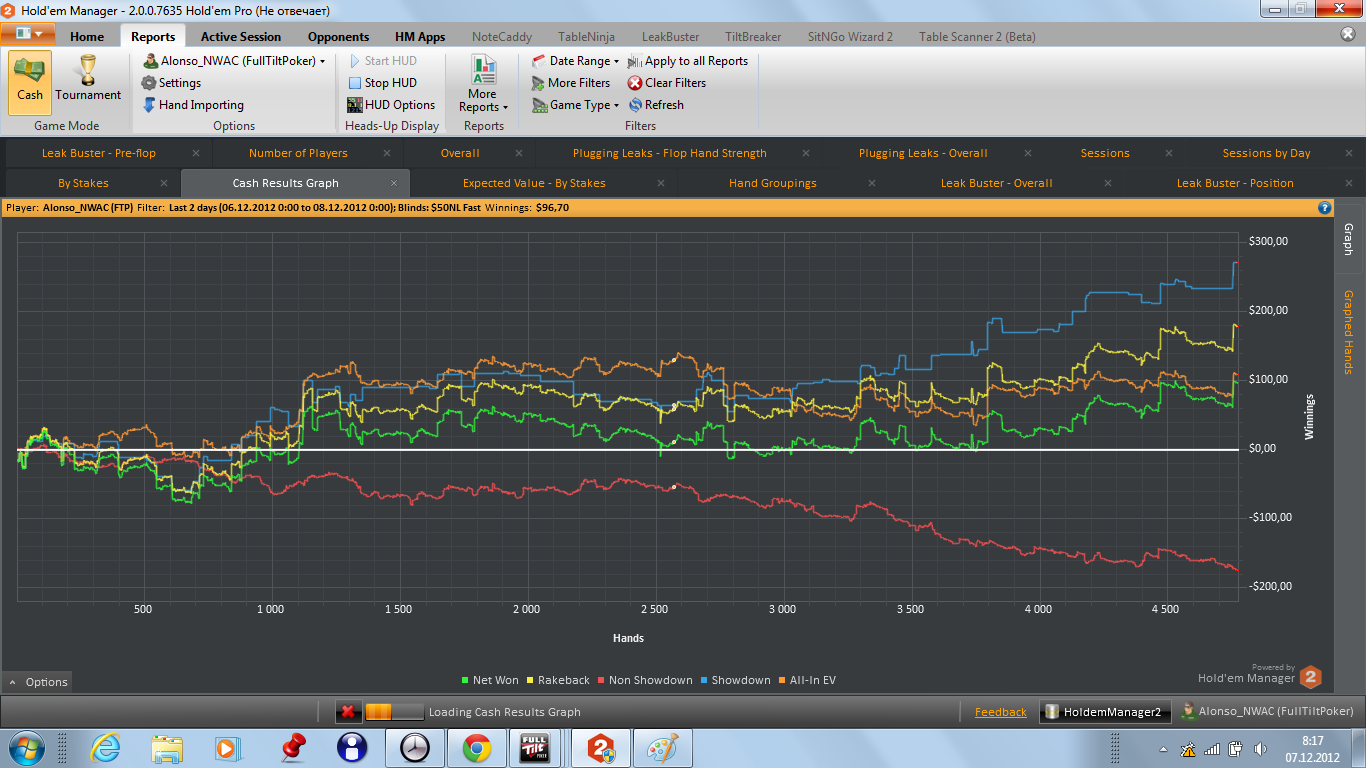The width and height of the screenshot is (1366, 768).
Task: Toggle All-In EV line in legend
Action: point(806,680)
